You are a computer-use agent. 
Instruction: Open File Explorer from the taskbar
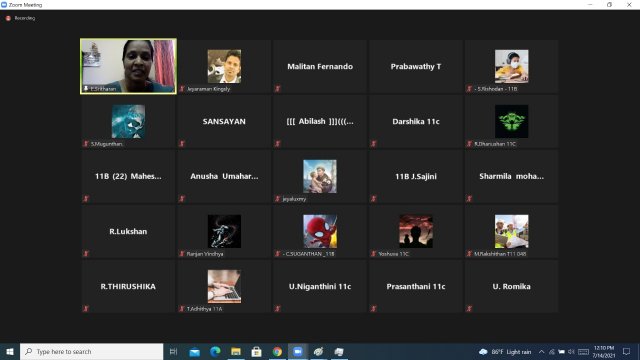tap(236, 351)
